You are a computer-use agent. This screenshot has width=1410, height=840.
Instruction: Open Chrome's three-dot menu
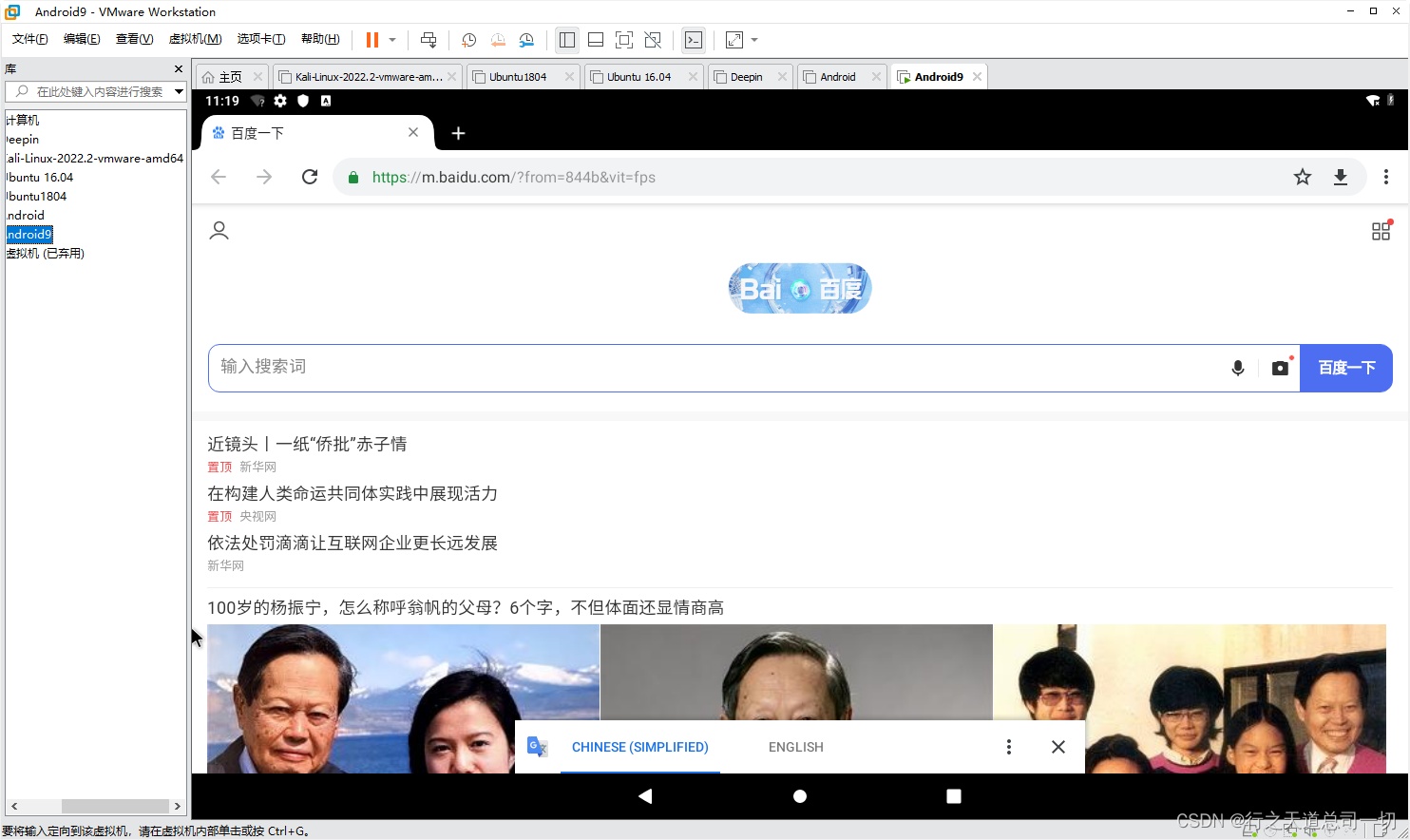pos(1386,177)
